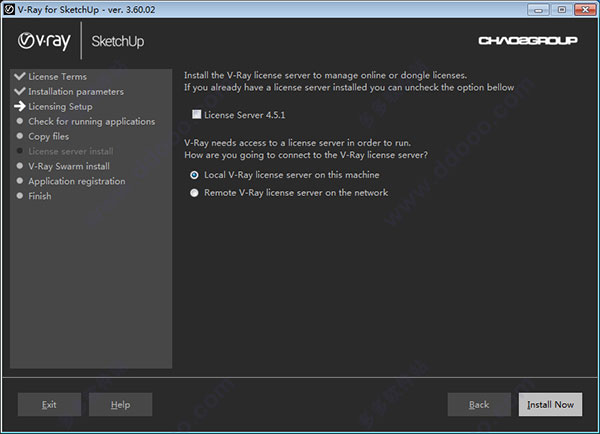Select the License server install step
Screen dimensions: 600x434
(x=71, y=151)
